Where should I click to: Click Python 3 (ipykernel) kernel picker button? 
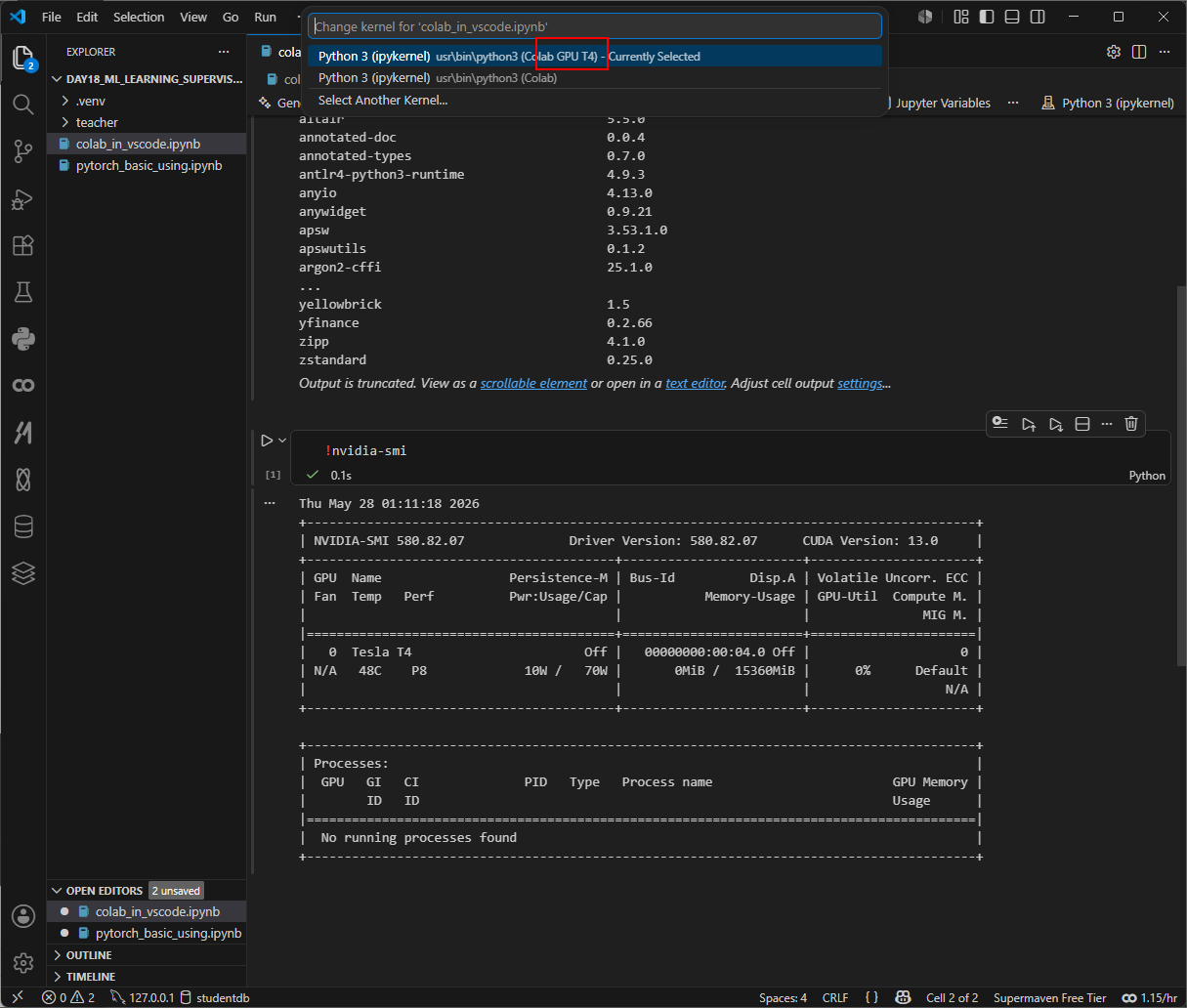coord(1108,103)
